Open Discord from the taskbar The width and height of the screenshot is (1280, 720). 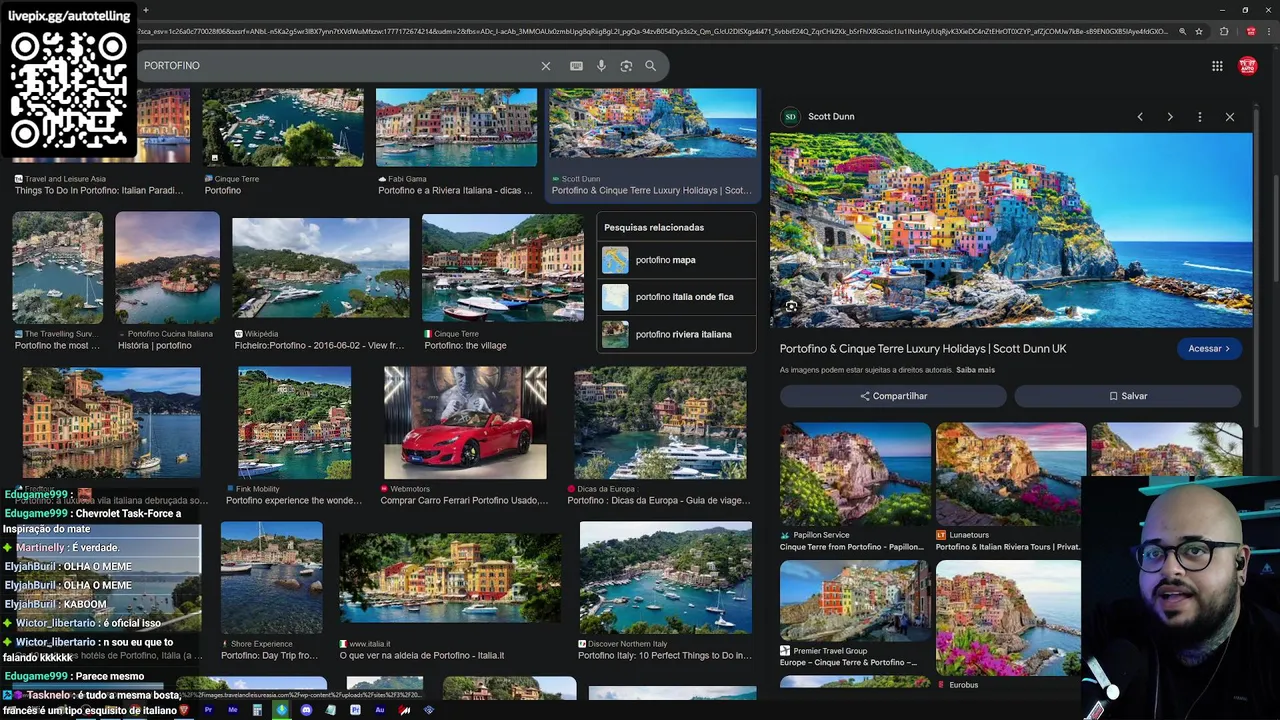(306, 710)
